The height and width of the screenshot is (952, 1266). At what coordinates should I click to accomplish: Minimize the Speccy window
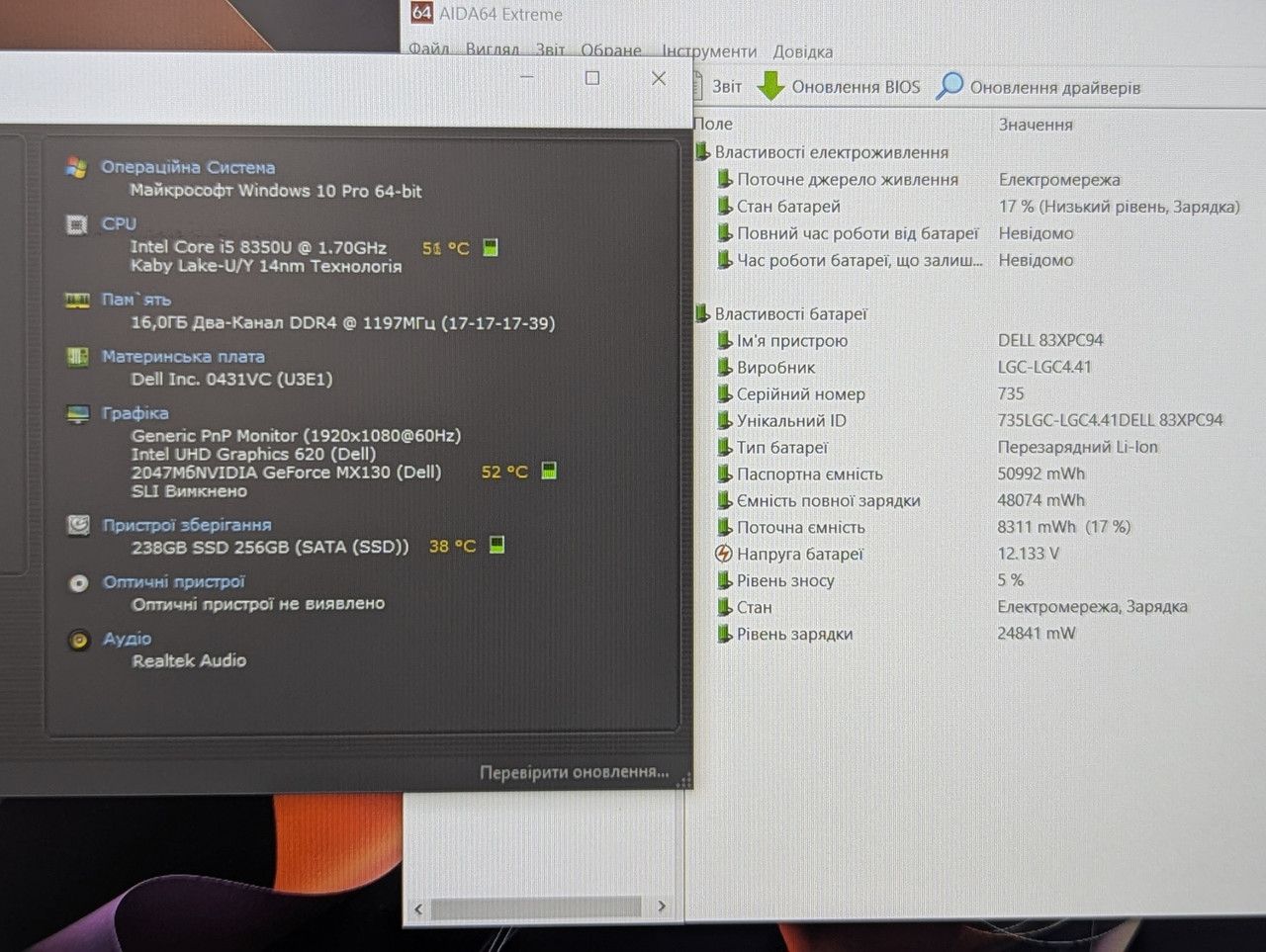527,78
